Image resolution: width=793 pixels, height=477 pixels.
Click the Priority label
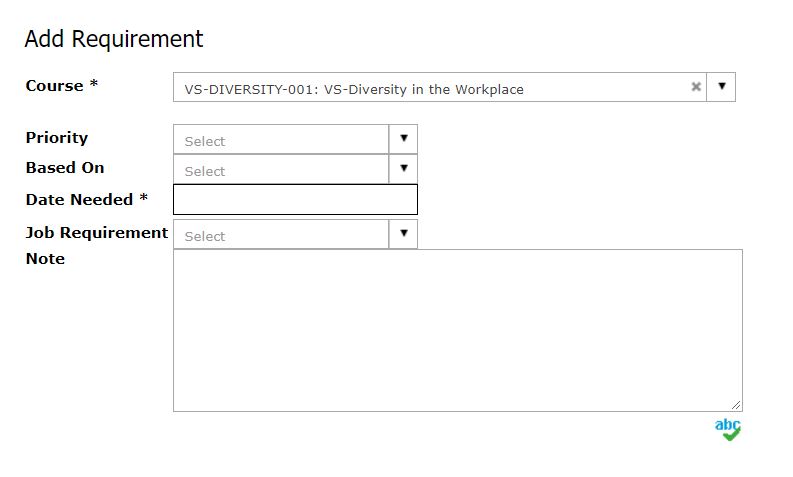coord(57,138)
